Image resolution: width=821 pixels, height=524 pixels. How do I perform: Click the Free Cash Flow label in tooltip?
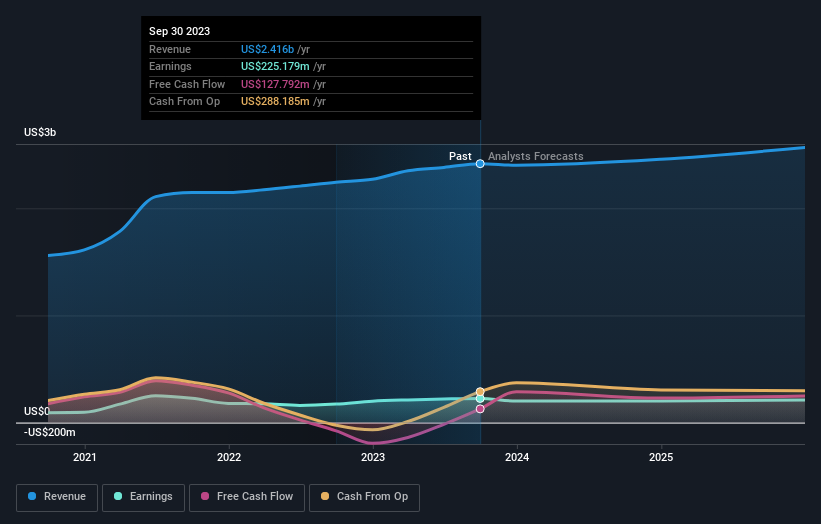click(187, 84)
